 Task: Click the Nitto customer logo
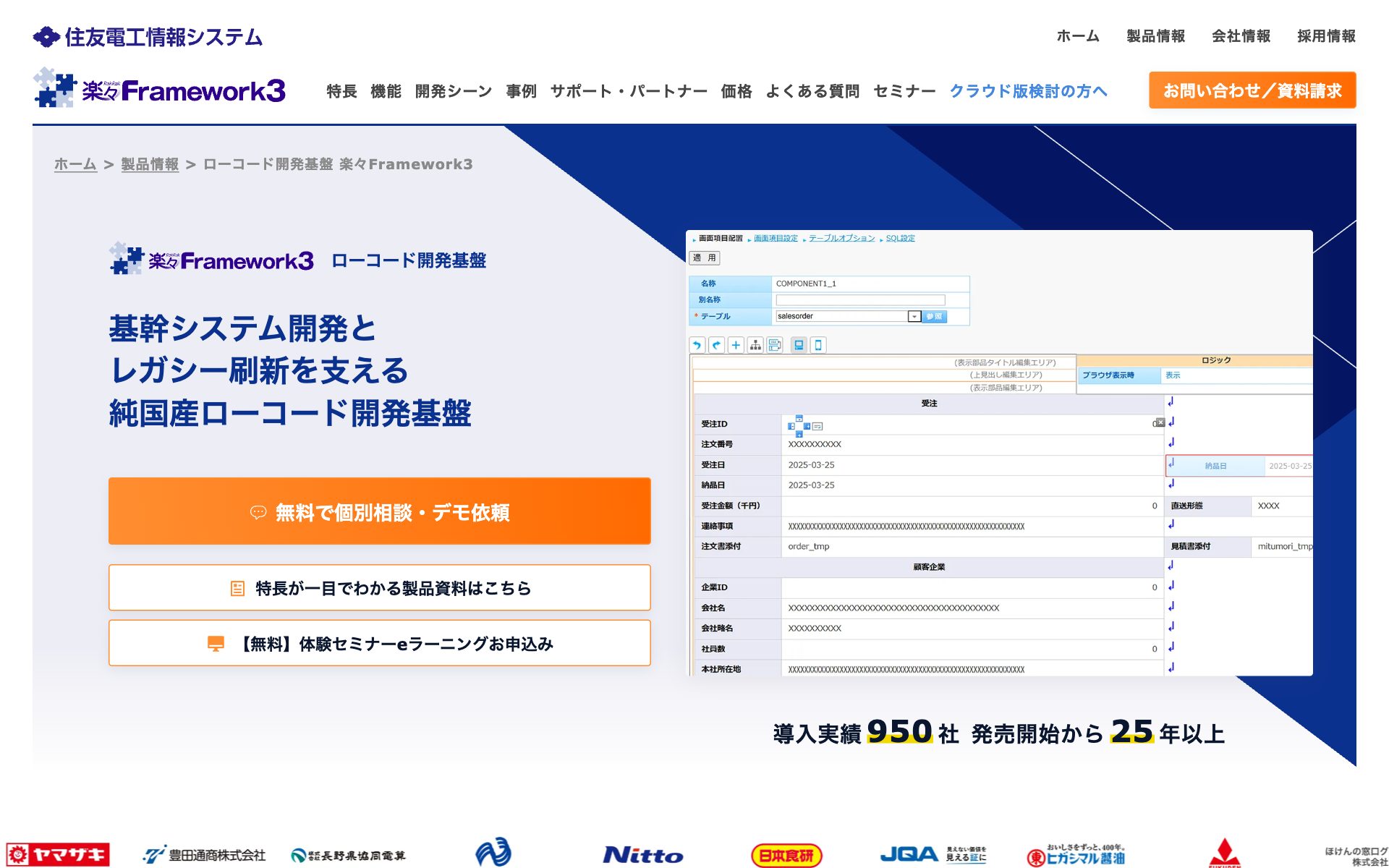(x=643, y=855)
